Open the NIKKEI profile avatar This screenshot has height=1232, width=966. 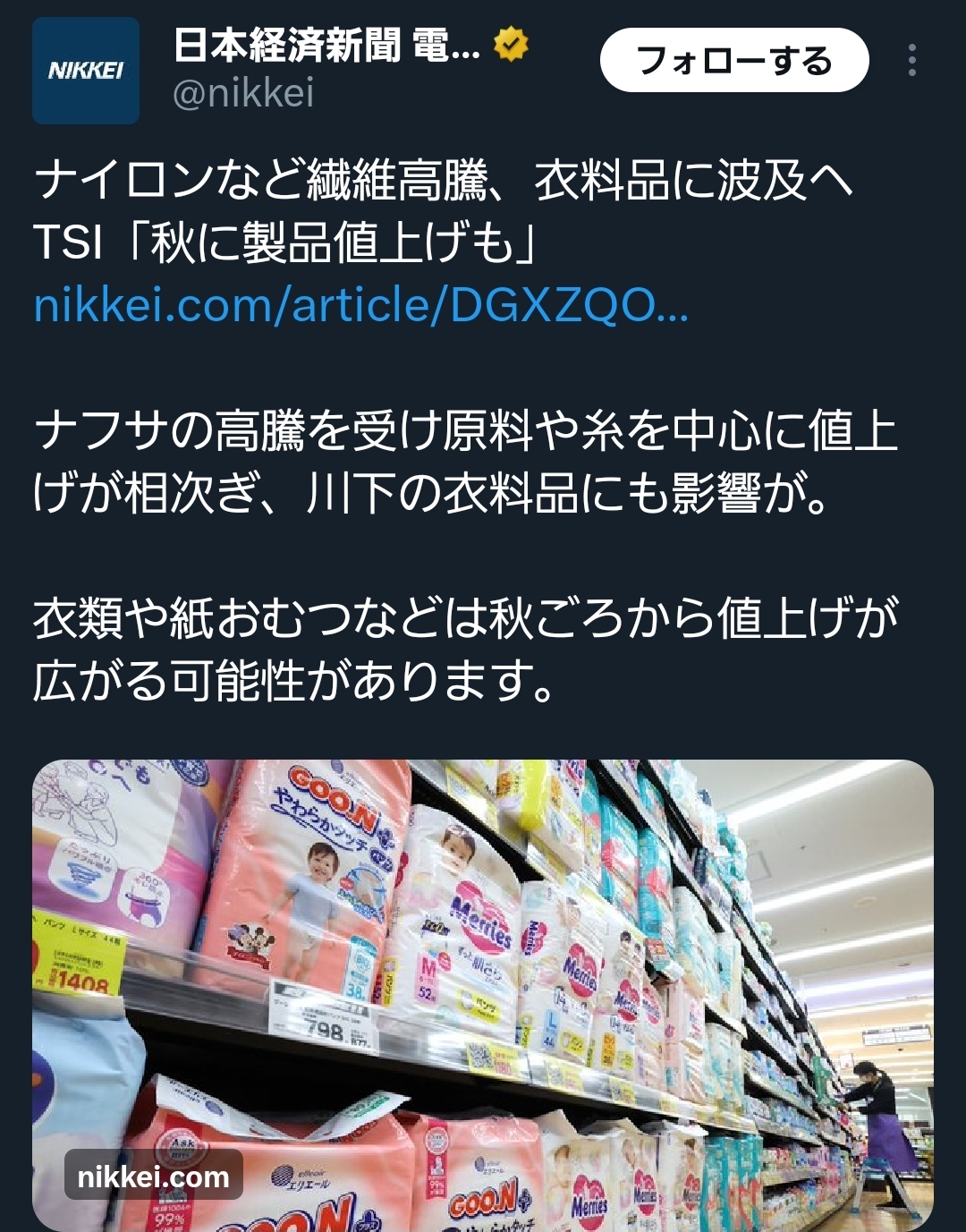[x=86, y=71]
